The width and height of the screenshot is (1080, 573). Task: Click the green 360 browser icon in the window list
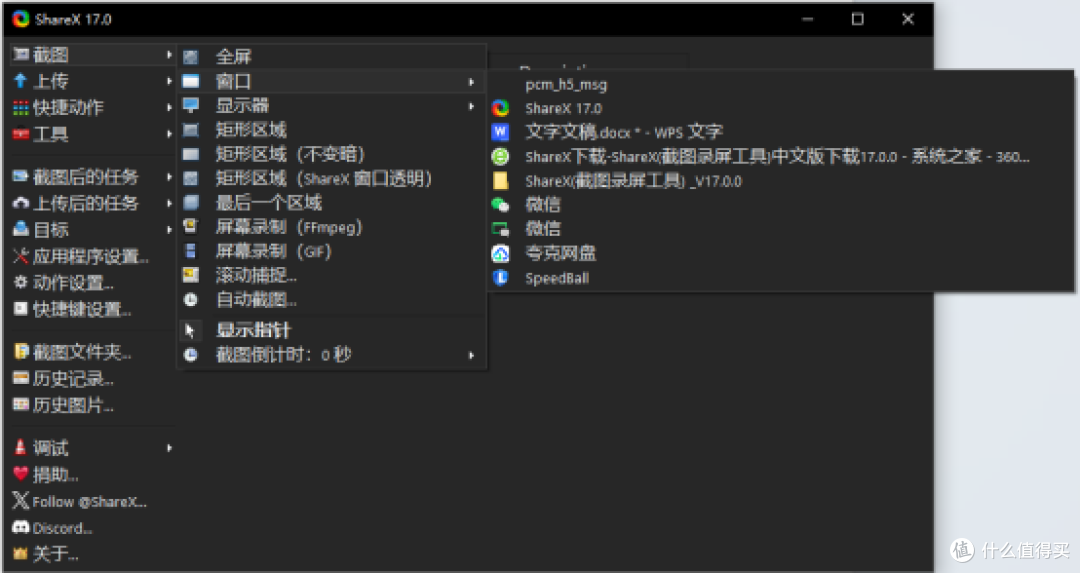pyautogui.click(x=501, y=156)
